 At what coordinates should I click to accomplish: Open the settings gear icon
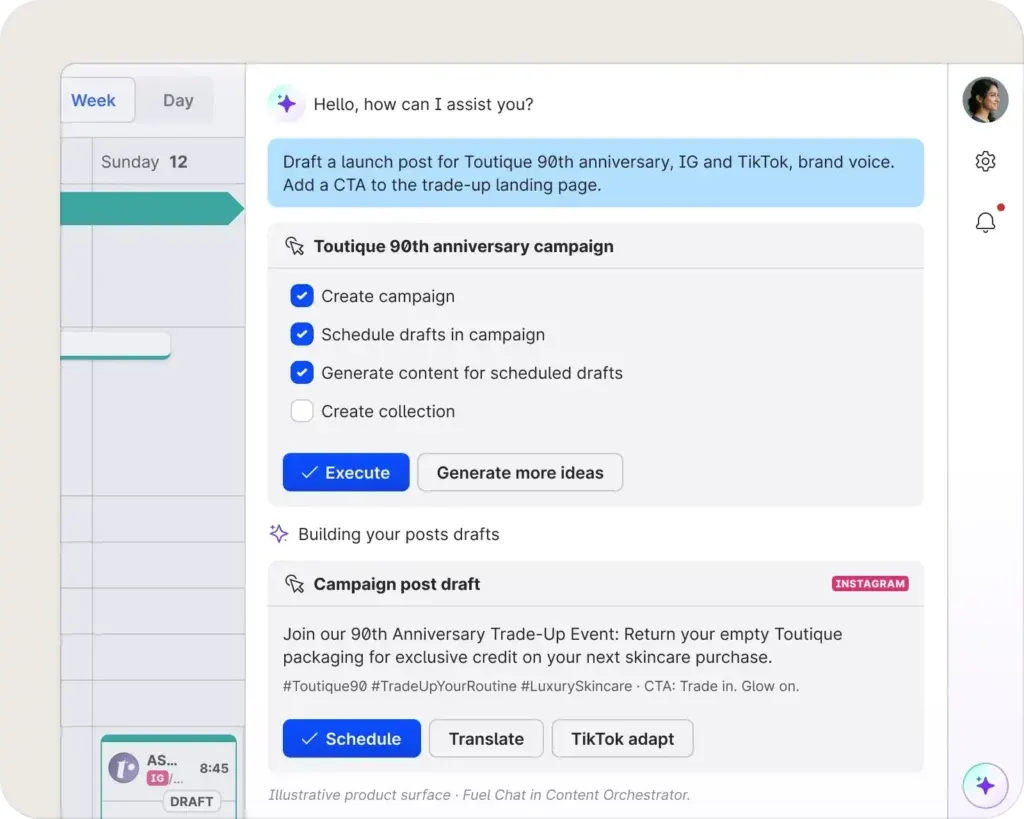[985, 161]
